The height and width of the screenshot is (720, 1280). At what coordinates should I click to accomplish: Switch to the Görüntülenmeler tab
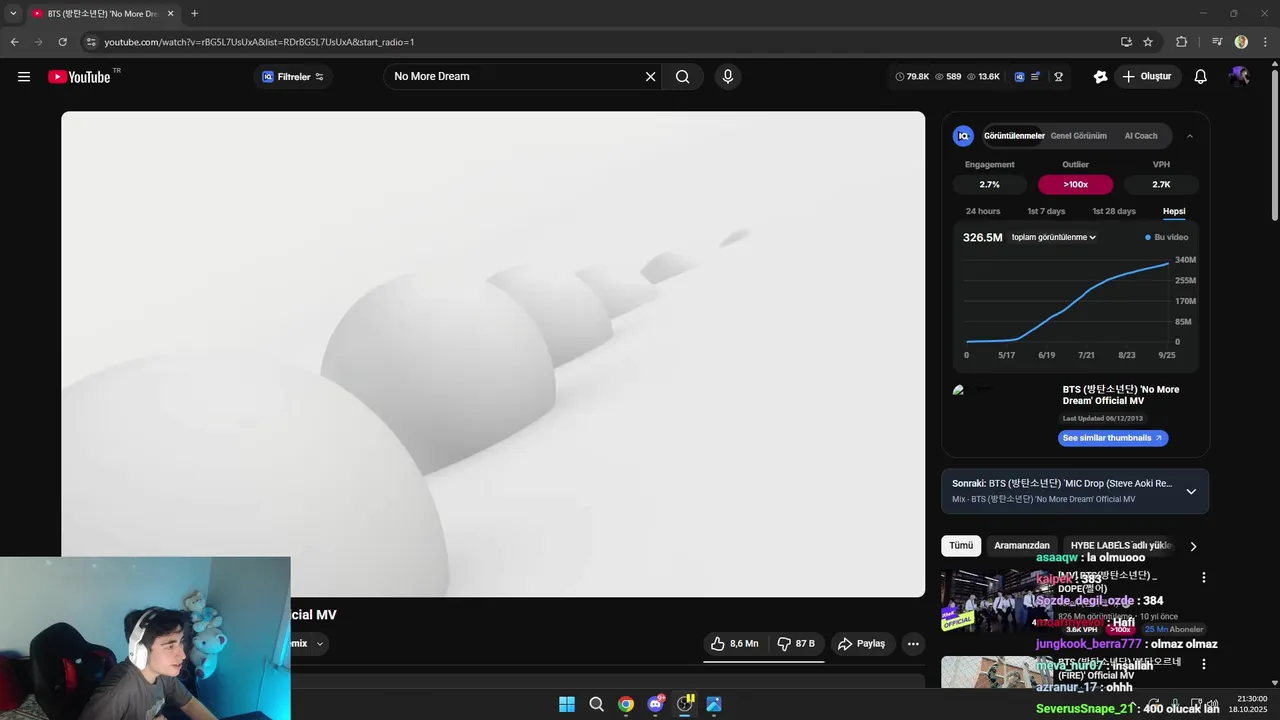tap(1014, 136)
